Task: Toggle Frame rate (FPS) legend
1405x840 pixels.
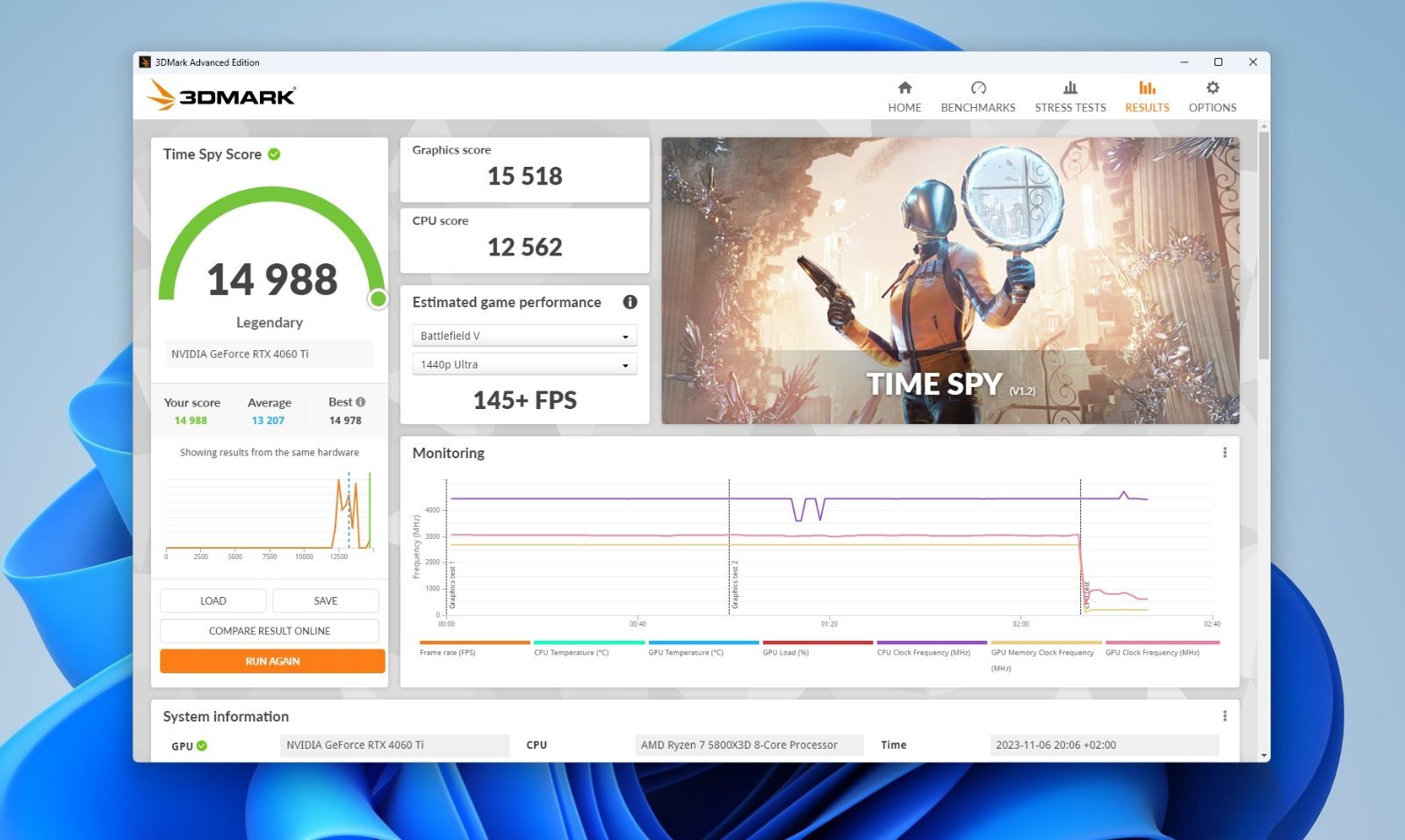Action: tap(474, 649)
